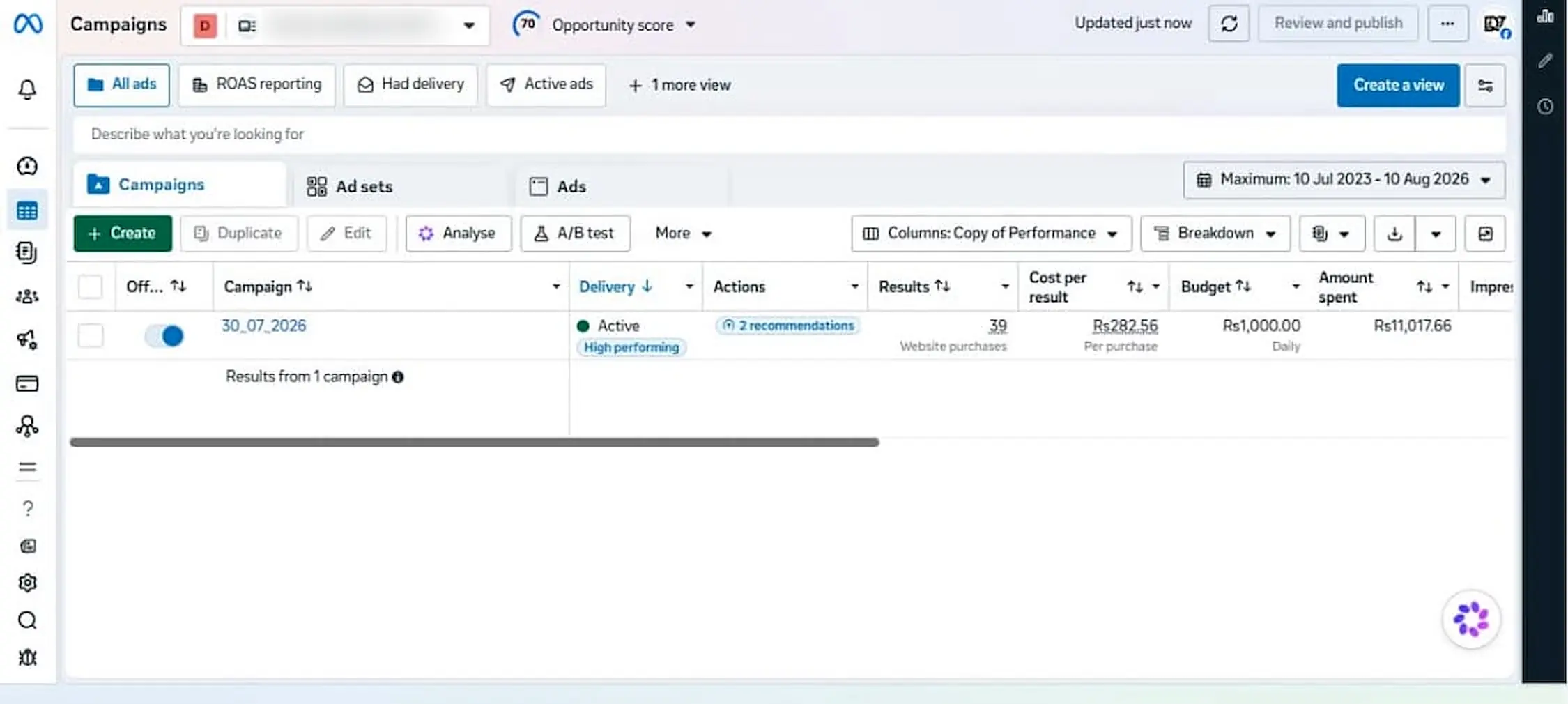The image size is (1568, 704).
Task: Open news page icon above the settings gear
Action: point(27,546)
